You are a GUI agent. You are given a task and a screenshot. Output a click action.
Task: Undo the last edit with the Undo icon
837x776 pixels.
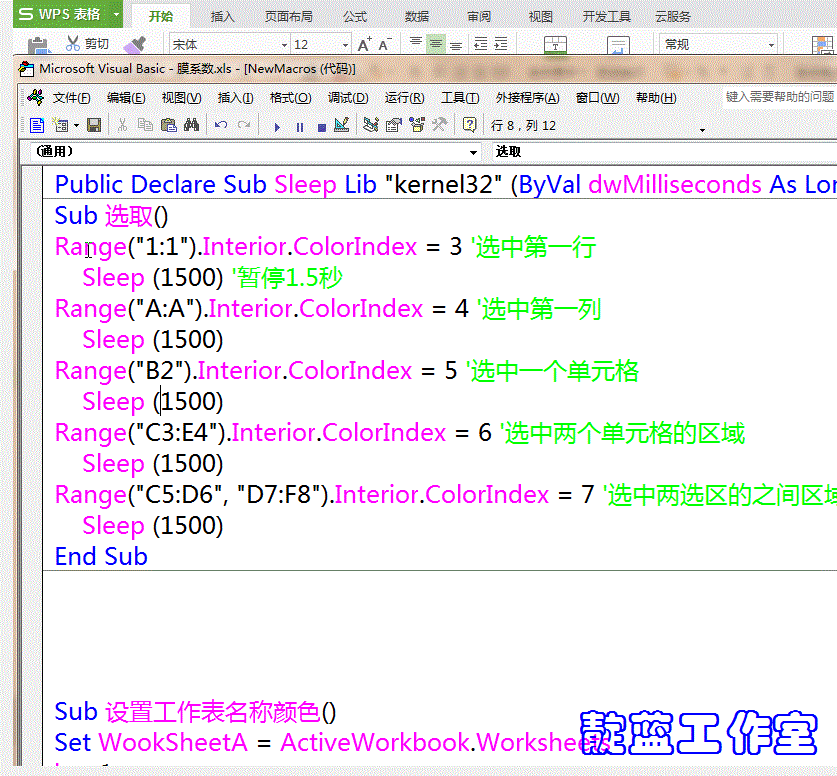tap(220, 124)
